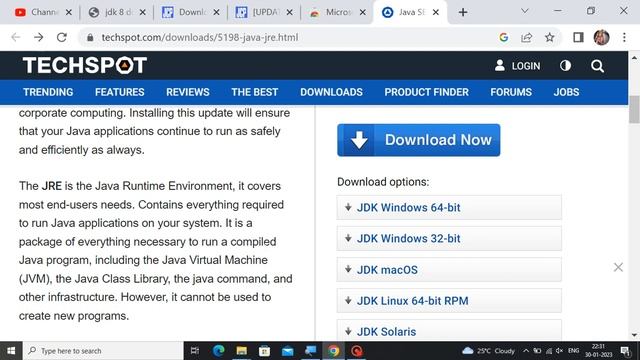640x360 pixels.
Task: Show hidden system tray icons
Action: (526, 351)
